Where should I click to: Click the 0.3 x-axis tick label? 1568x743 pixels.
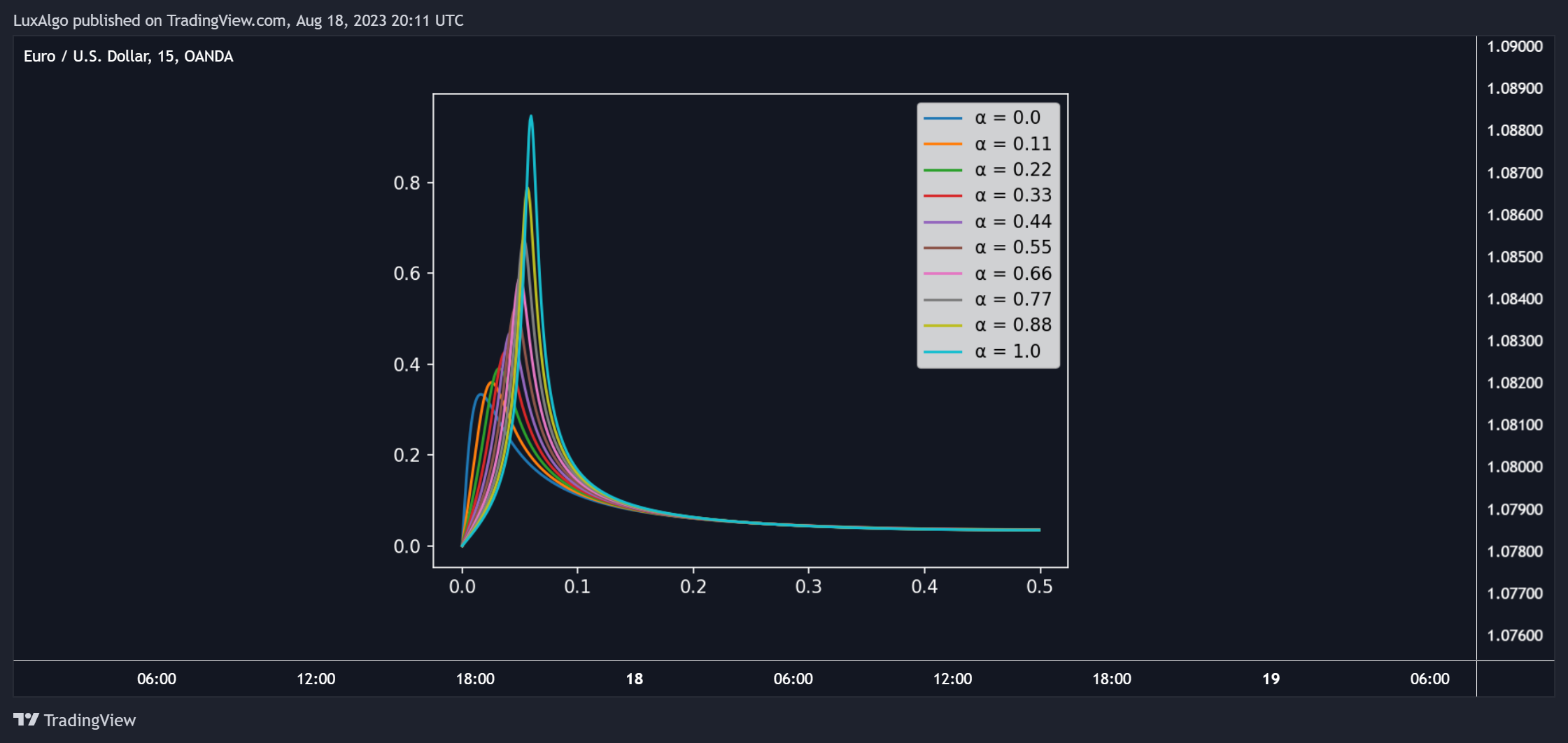pyautogui.click(x=809, y=586)
